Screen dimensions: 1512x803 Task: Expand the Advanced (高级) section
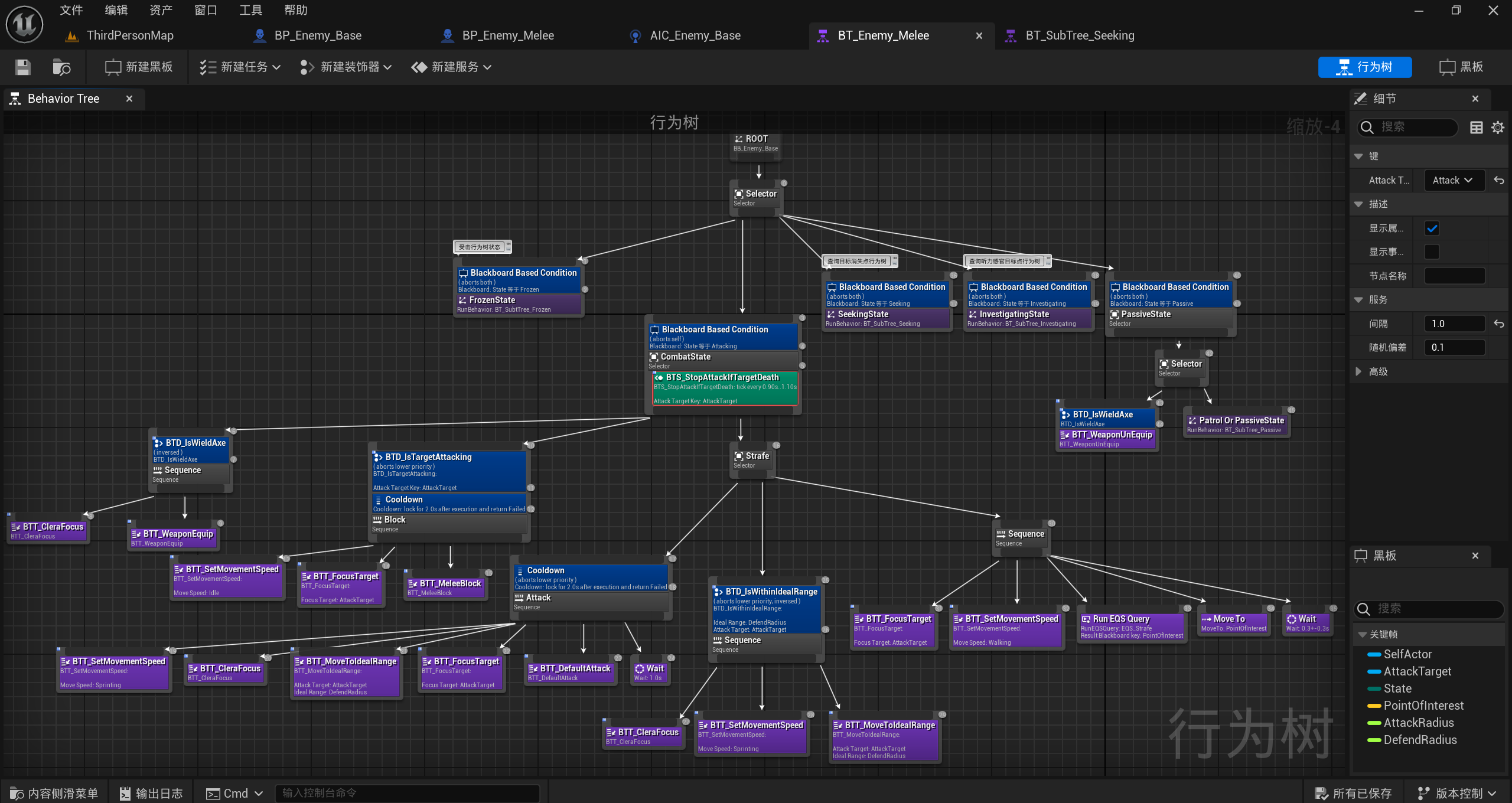pos(1358,371)
